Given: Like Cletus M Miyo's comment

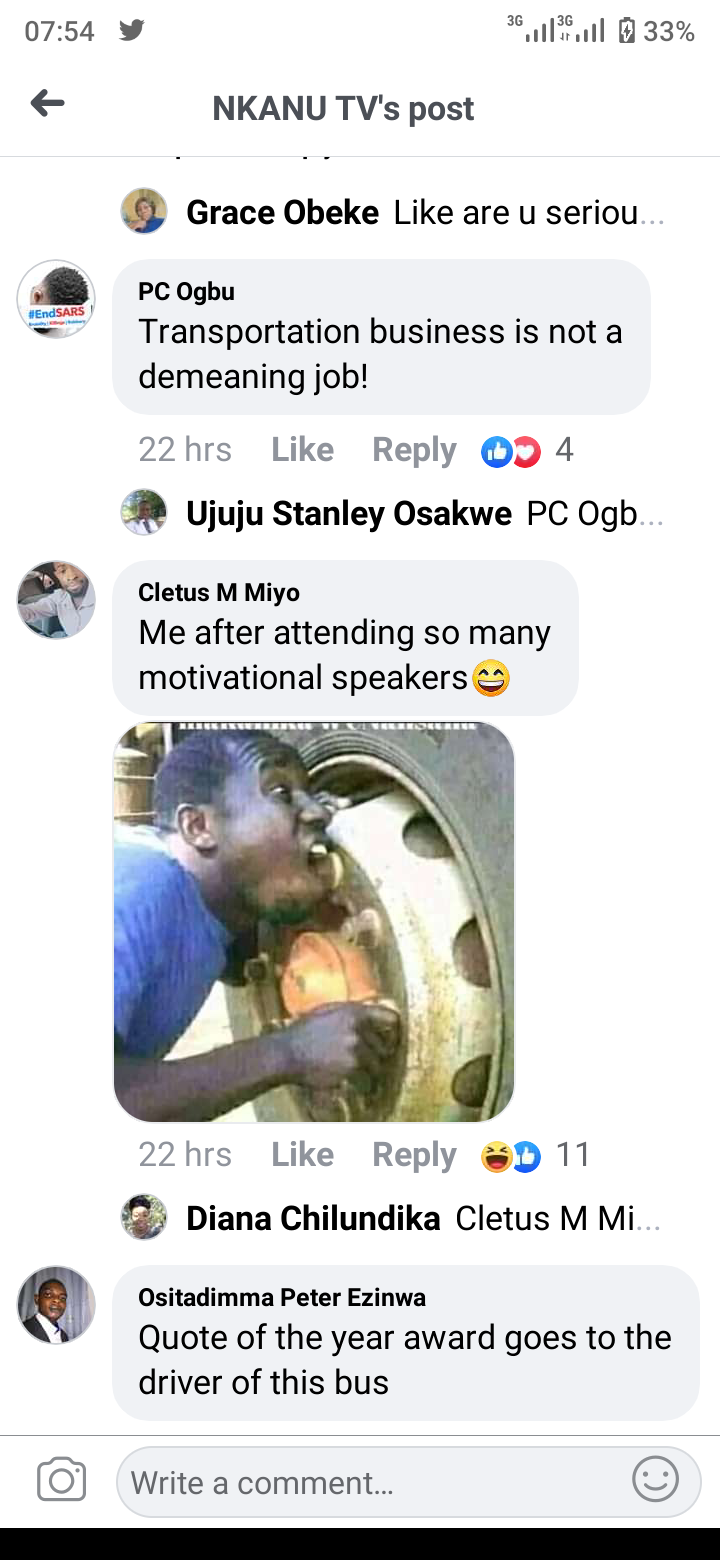Looking at the screenshot, I should [302, 1154].
